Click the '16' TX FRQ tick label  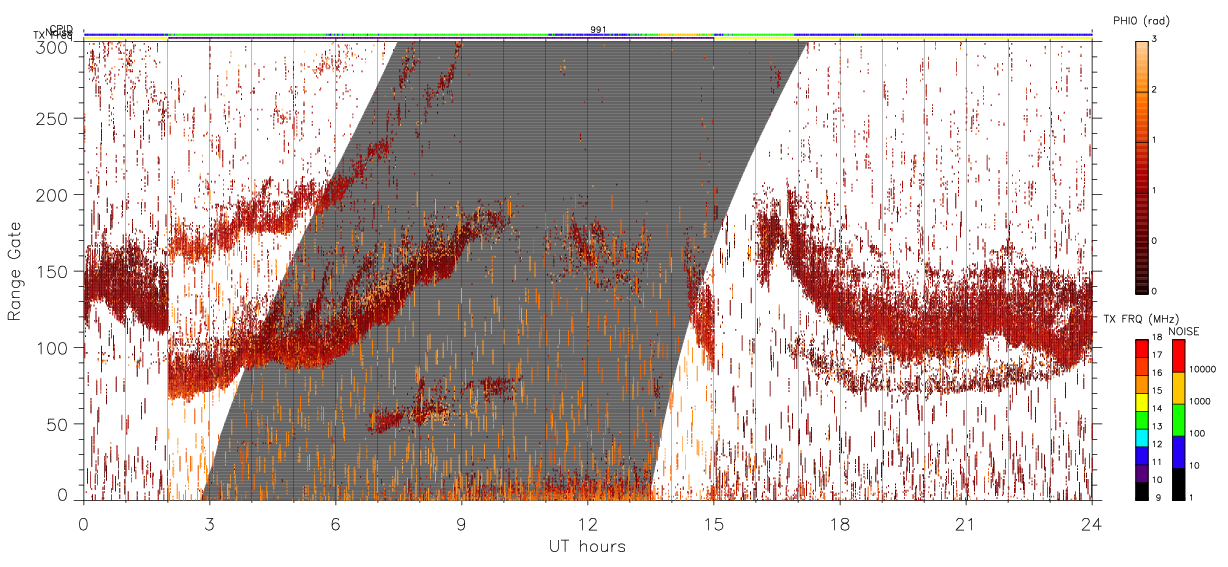pyautogui.click(x=1157, y=373)
